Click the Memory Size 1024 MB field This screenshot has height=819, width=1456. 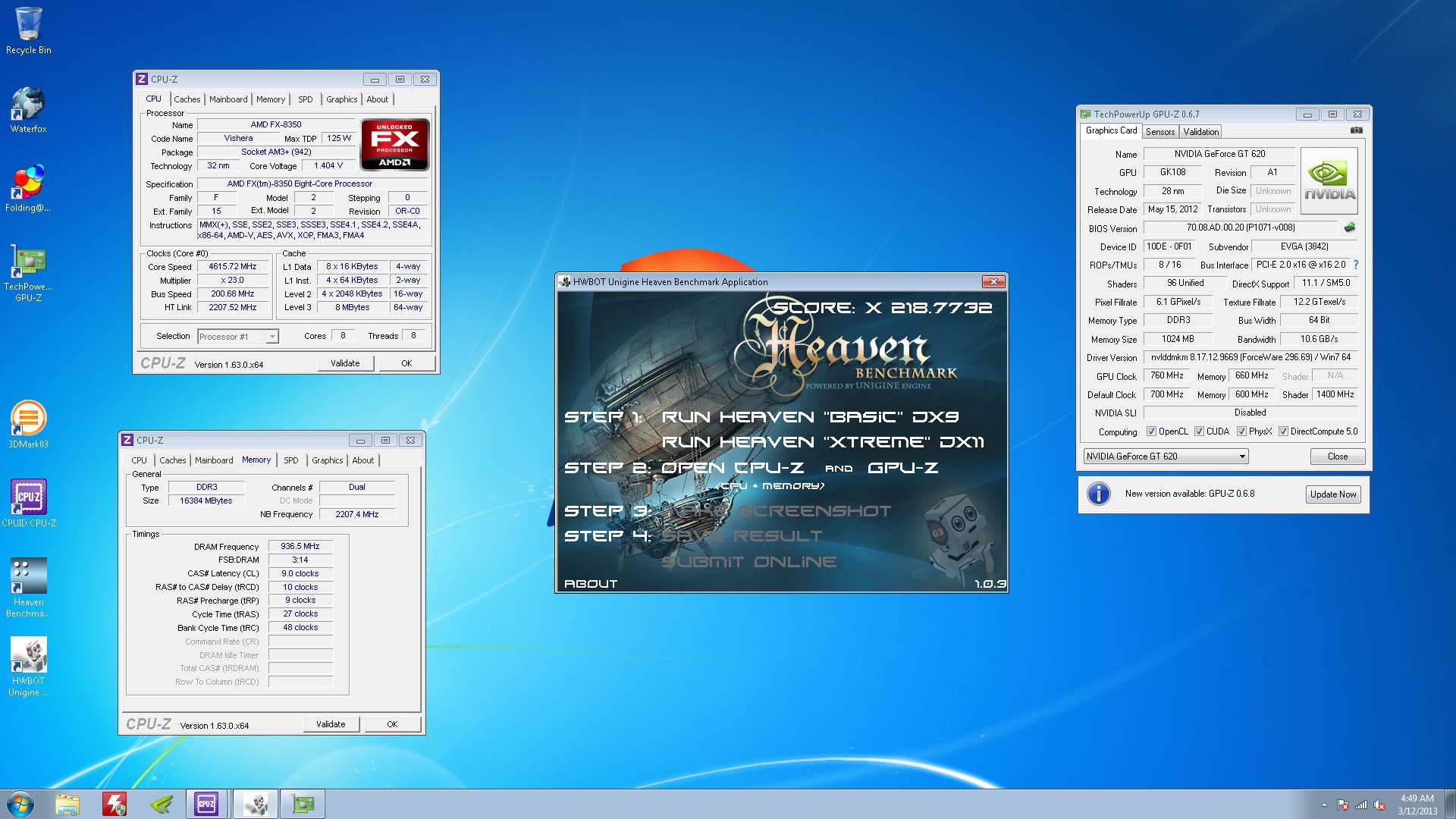tap(1178, 339)
